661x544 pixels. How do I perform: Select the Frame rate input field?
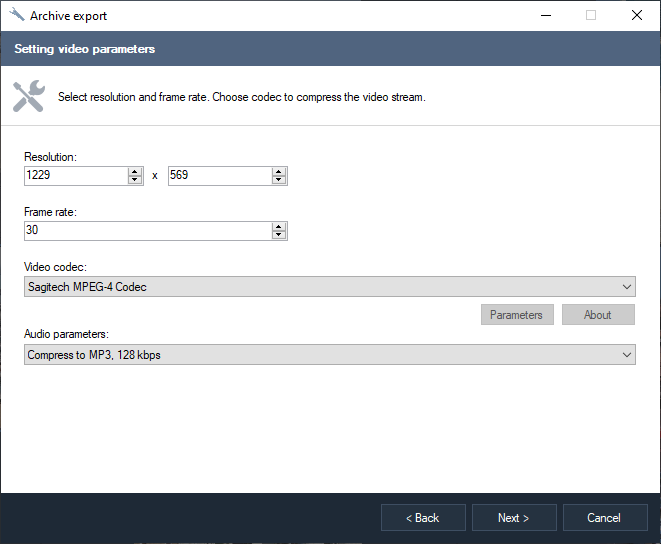[147, 231]
